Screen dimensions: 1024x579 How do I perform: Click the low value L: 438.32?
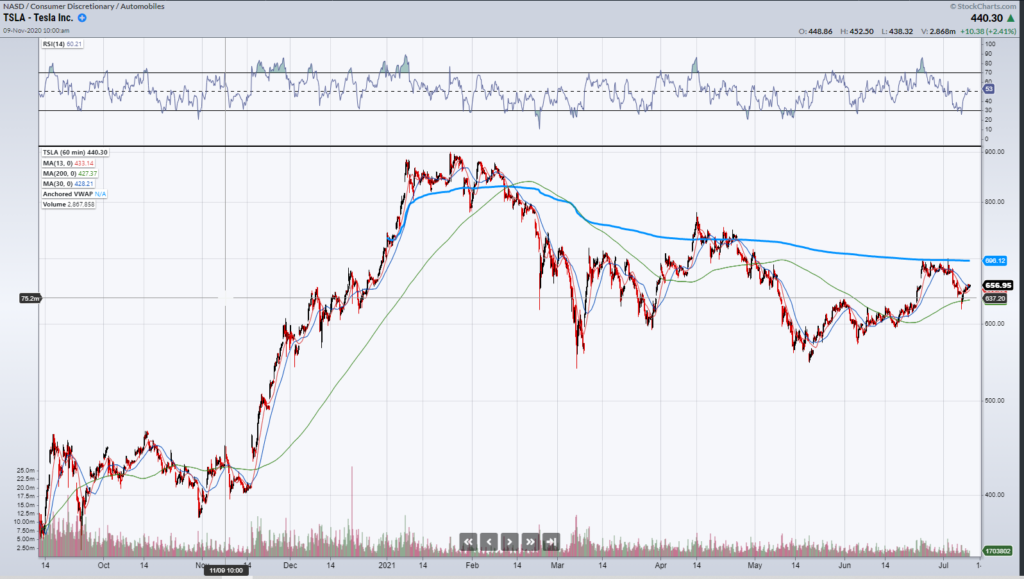point(897,31)
